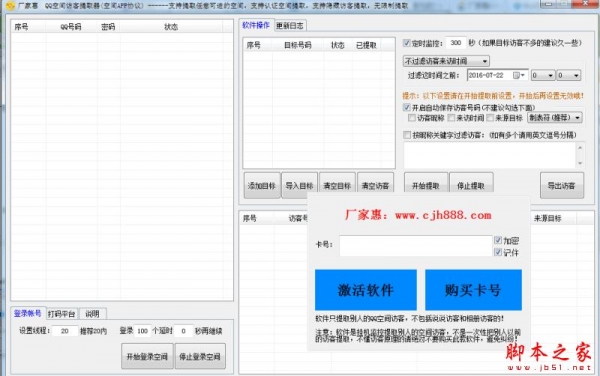This screenshot has height=376, width=600.
Task: Enable the 访客昵称 checkbox
Action: click(x=412, y=118)
